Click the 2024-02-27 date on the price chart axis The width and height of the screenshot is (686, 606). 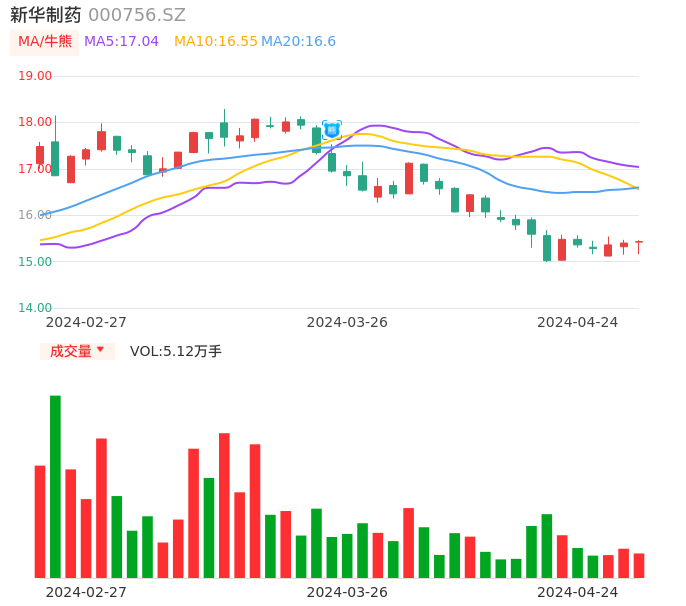tap(86, 322)
